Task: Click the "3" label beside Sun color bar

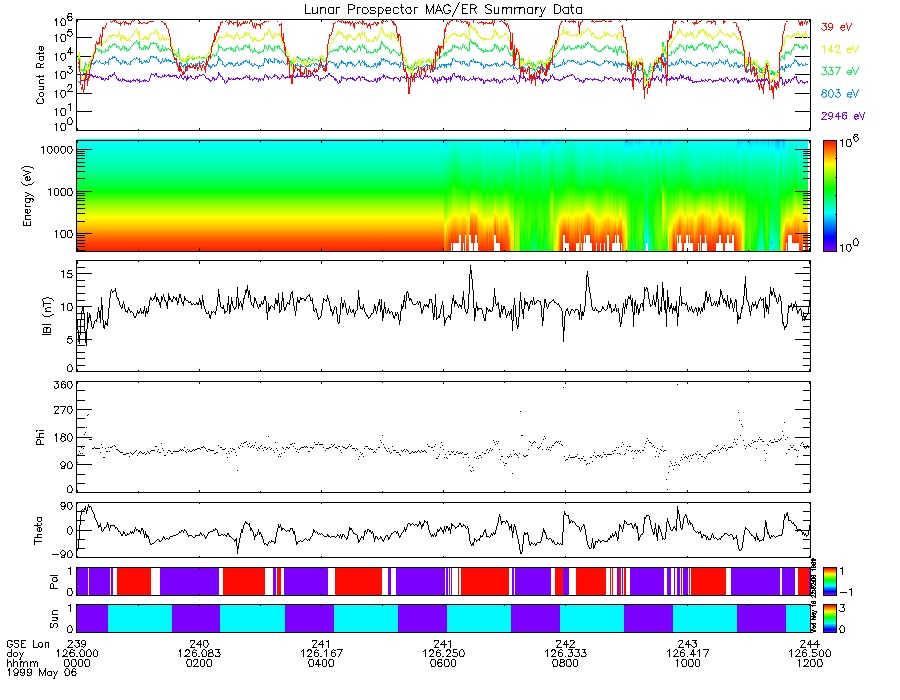Action: (842, 608)
